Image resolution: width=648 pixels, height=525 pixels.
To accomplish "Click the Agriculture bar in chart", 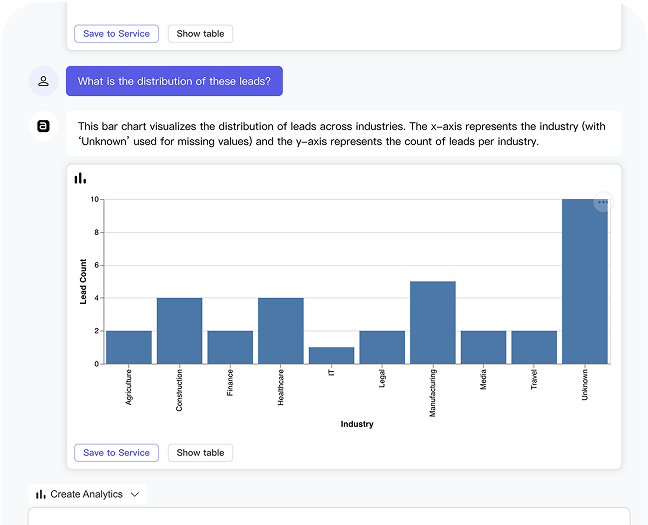I will (129, 348).
